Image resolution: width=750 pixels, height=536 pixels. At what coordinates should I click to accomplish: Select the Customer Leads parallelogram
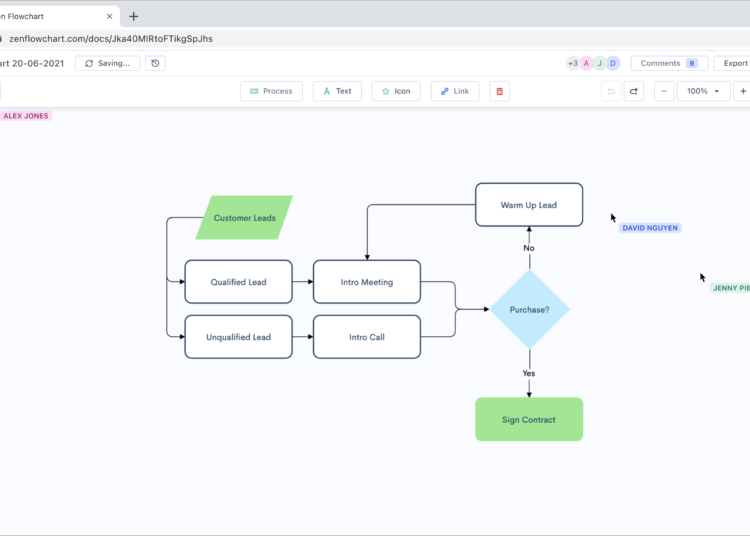244,218
